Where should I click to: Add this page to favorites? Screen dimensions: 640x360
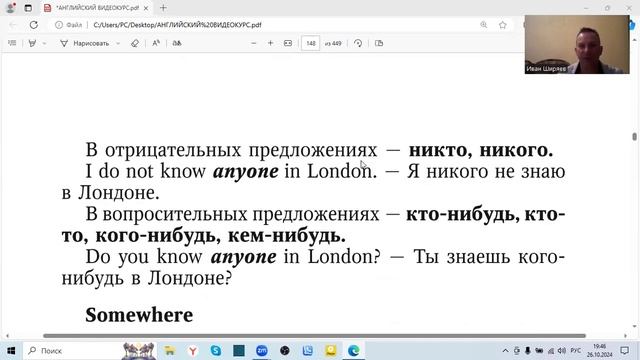pyautogui.click(x=502, y=25)
